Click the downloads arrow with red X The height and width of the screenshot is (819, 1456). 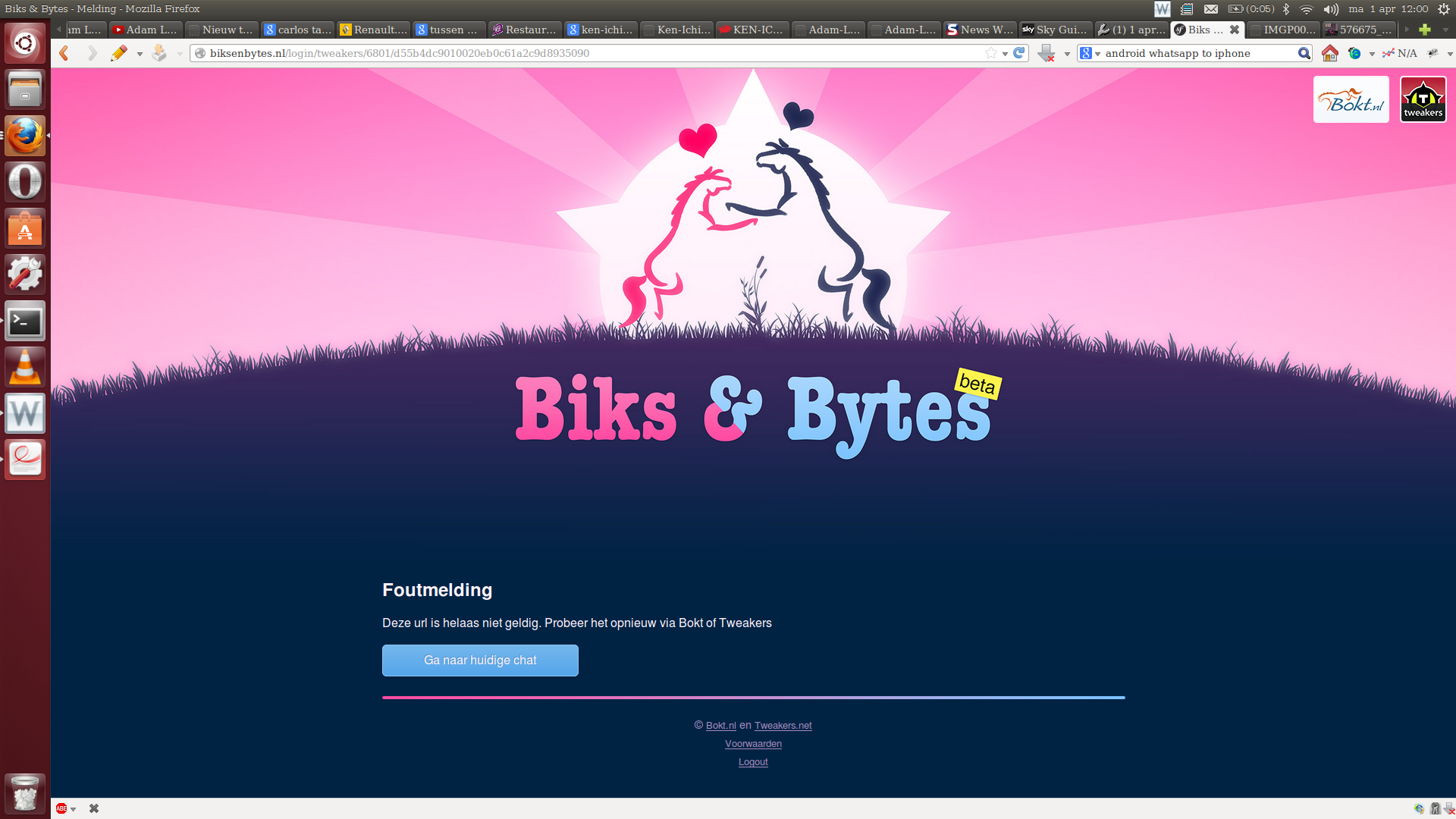pos(1047,53)
